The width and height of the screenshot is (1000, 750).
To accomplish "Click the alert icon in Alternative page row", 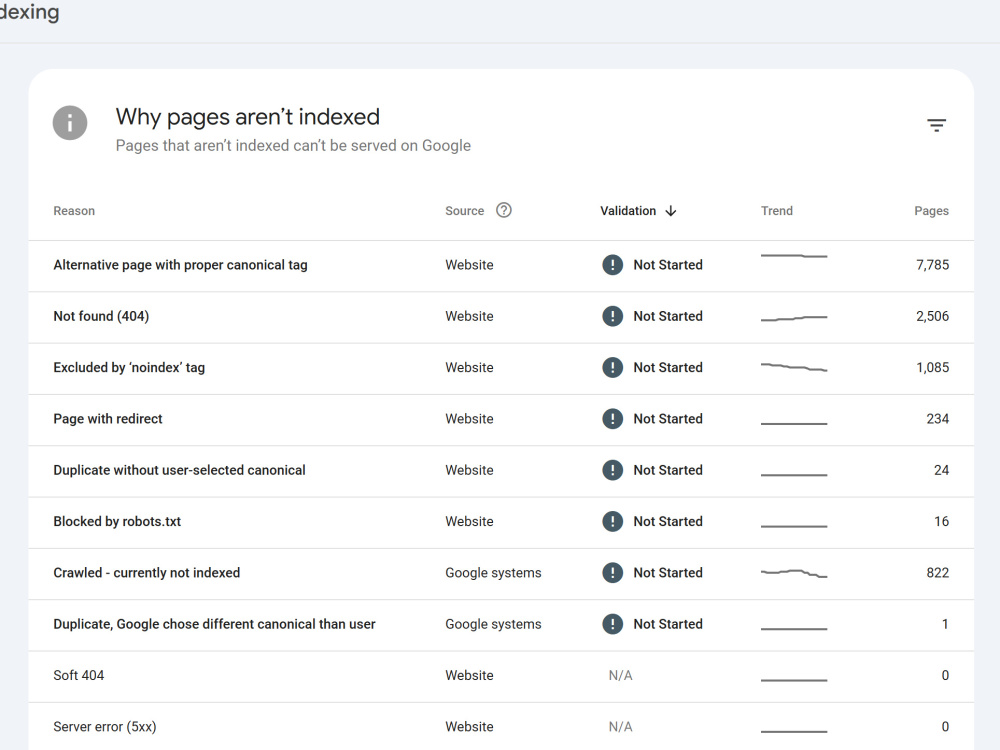I will 612,265.
